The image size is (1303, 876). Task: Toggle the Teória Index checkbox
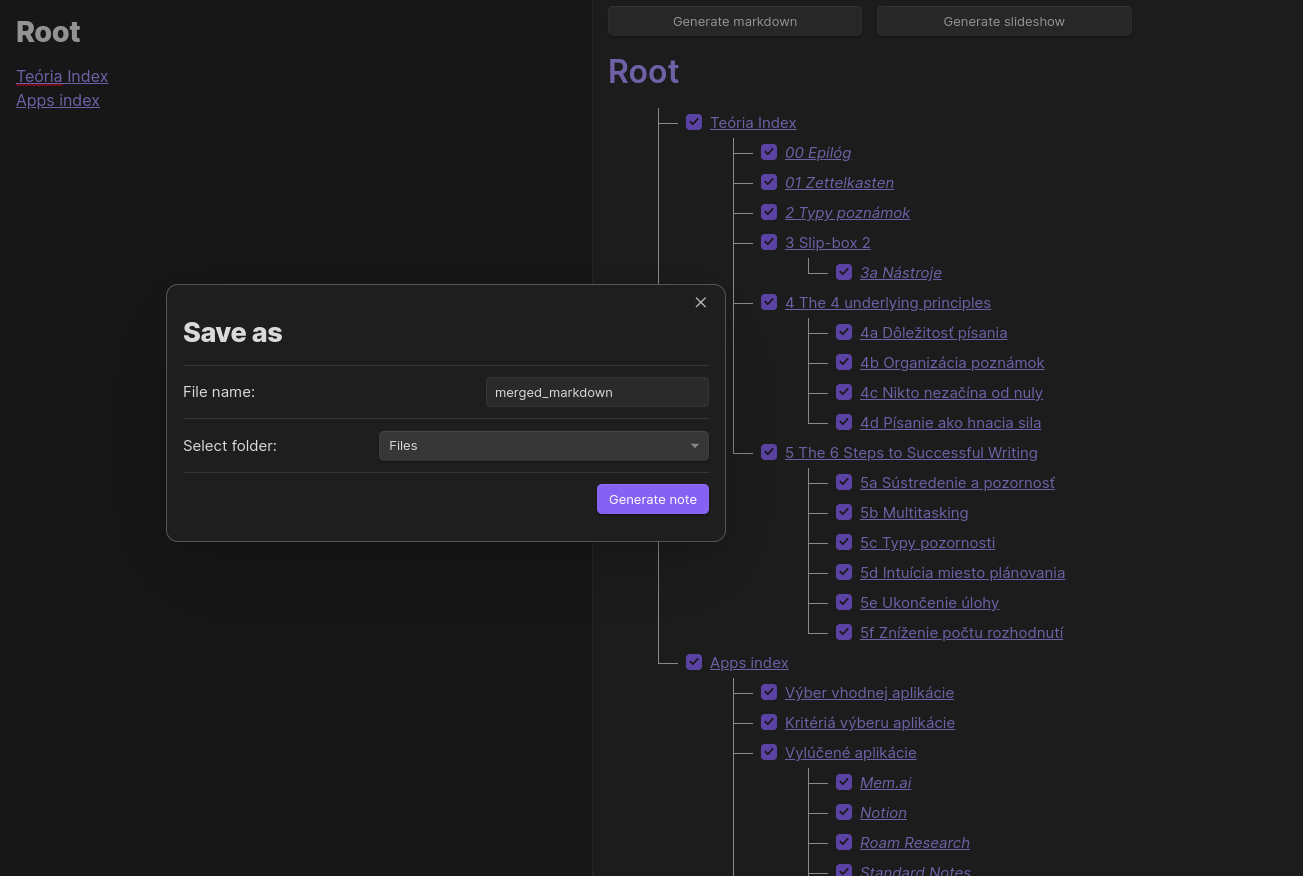[x=694, y=122]
